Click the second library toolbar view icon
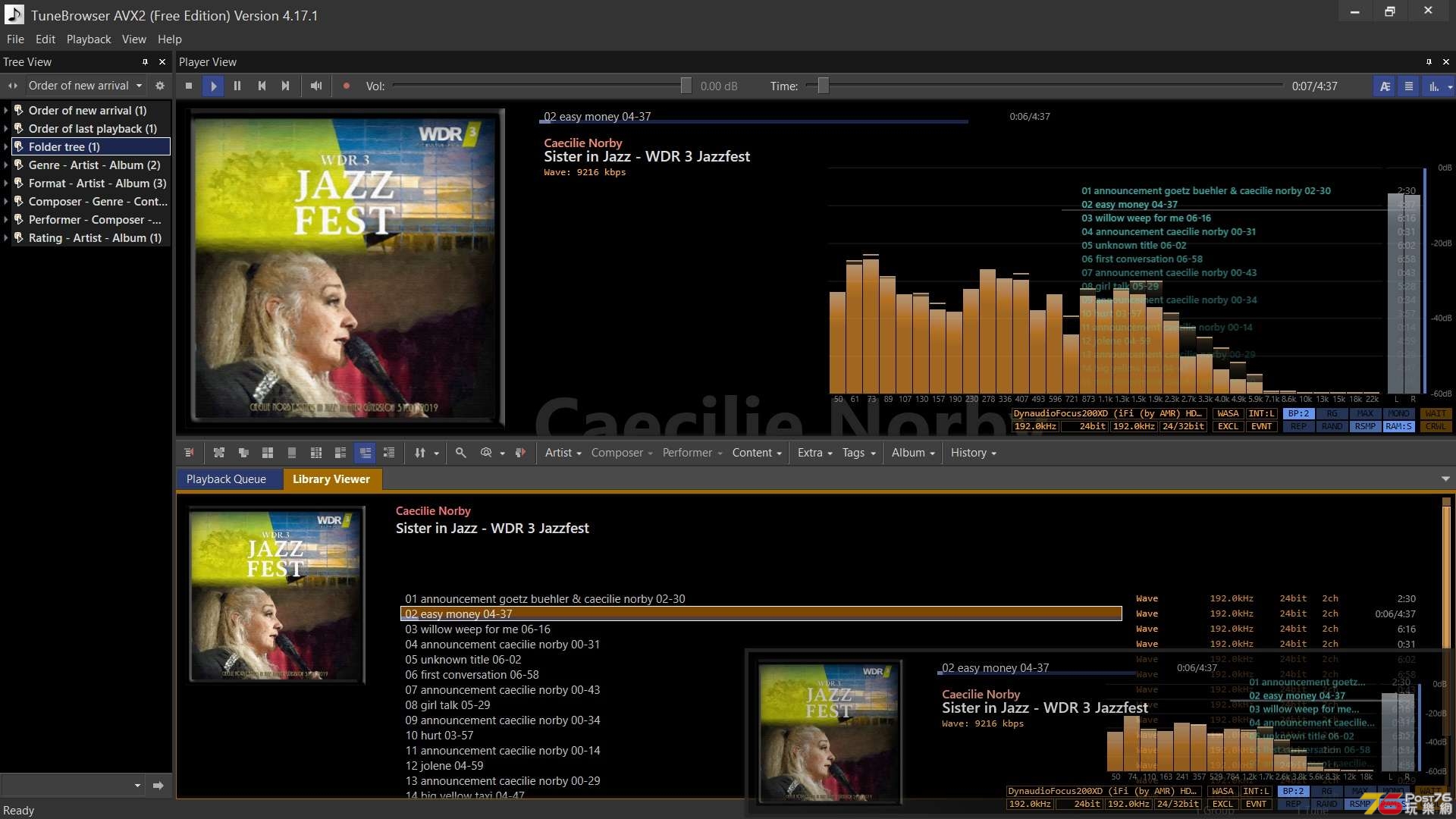Image resolution: width=1456 pixels, height=819 pixels. [219, 453]
